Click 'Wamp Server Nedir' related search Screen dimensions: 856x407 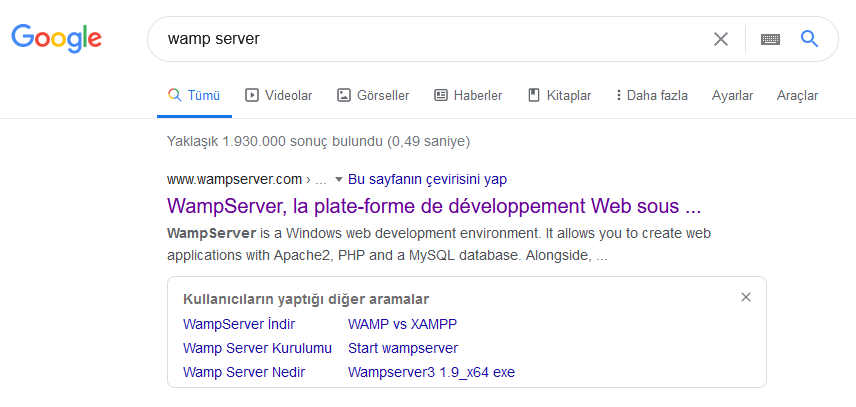[244, 373]
